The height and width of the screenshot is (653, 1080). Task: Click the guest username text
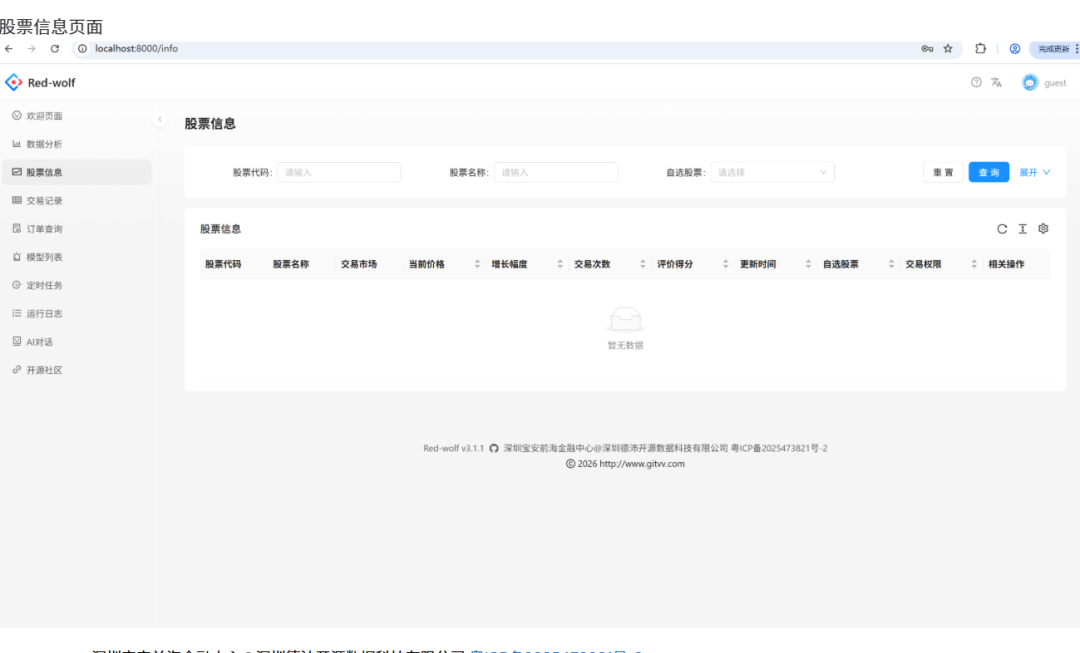1055,83
